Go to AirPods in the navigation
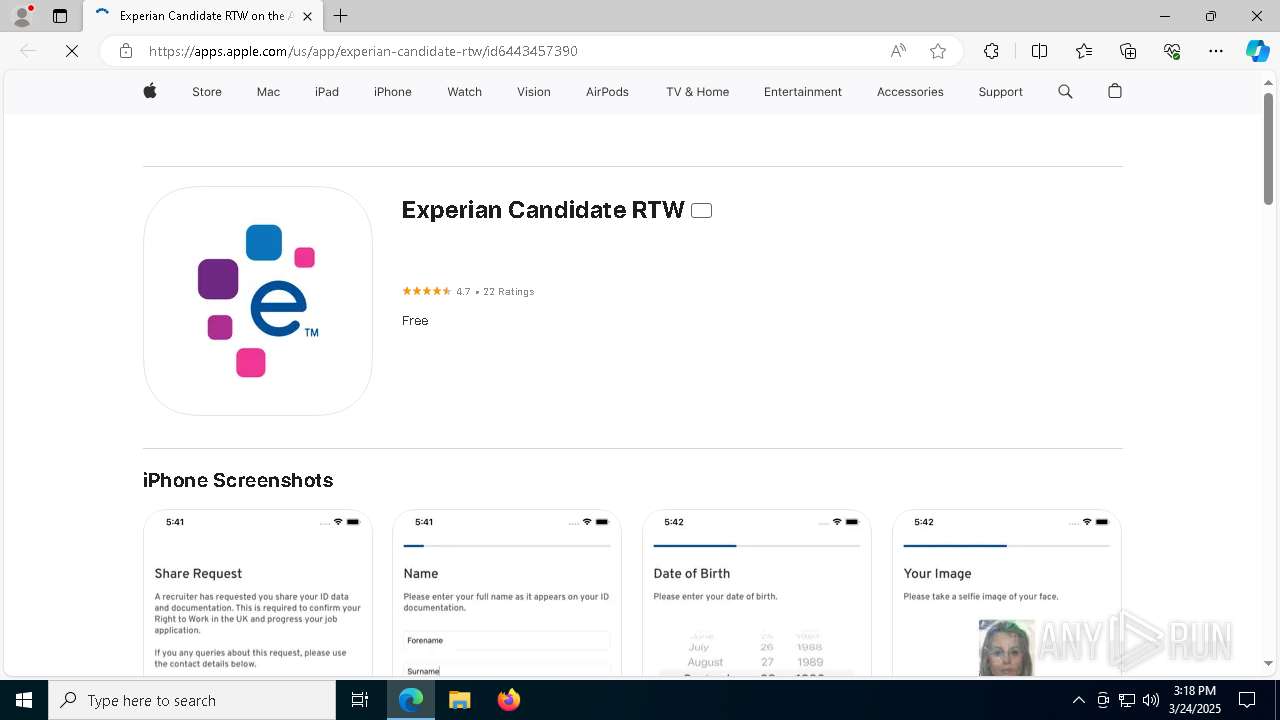Screen dimensions: 1280x720 click(607, 92)
